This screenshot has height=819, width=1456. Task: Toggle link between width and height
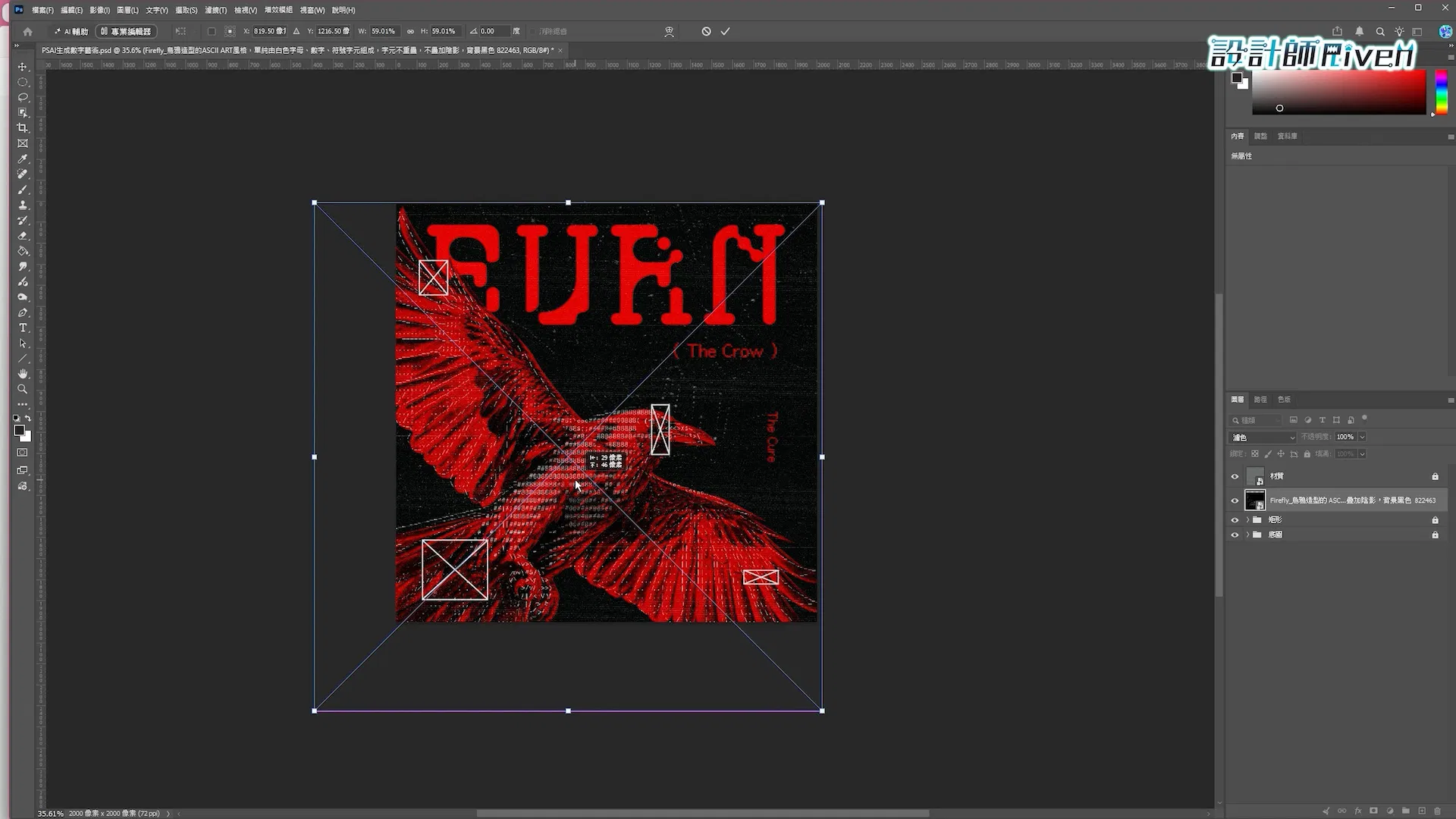point(410,31)
